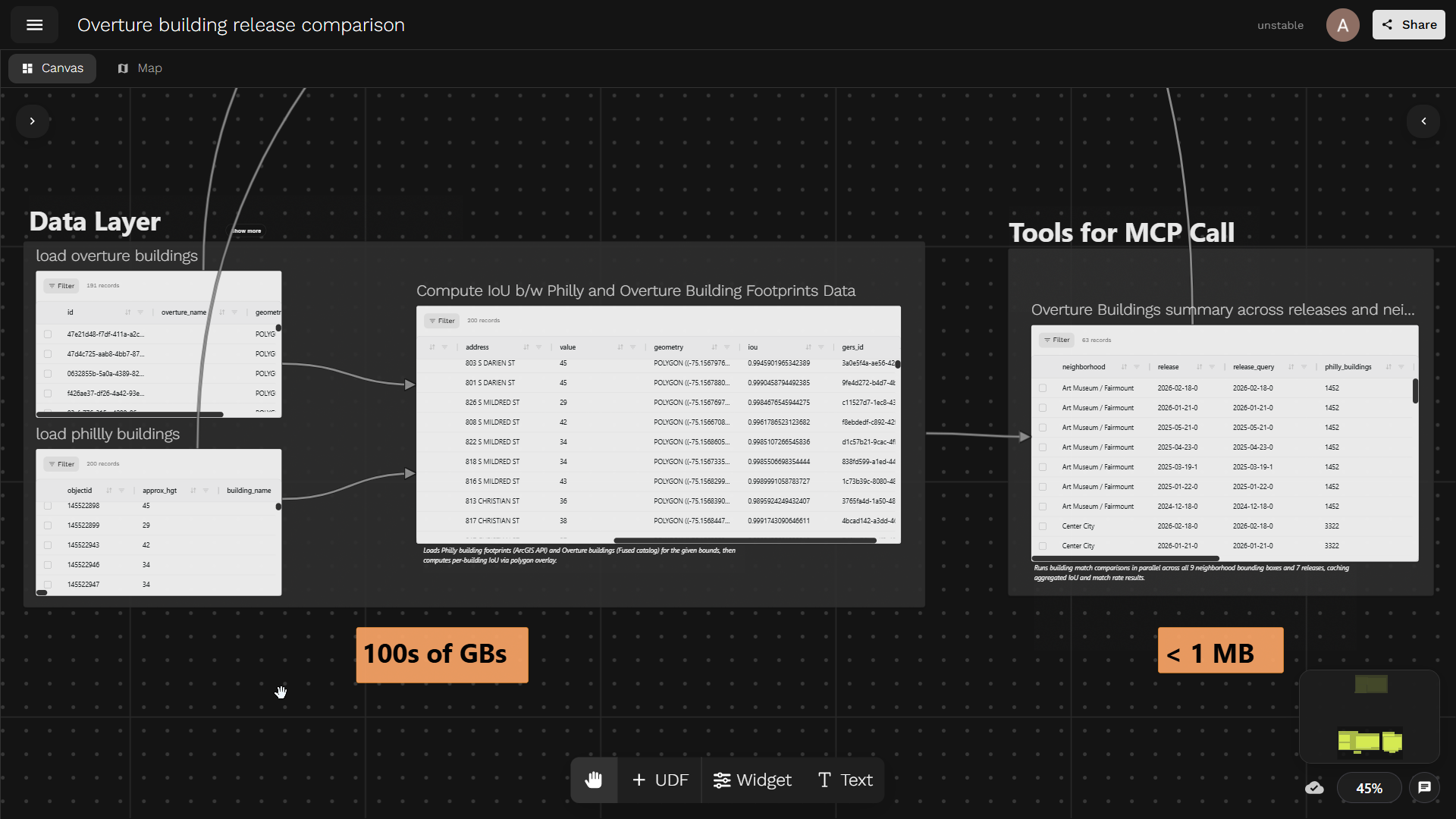Screen dimensions: 1456x819
Task: Tick the Center City 2026-02-18-0 row checkbox
Action: pos(1043,526)
